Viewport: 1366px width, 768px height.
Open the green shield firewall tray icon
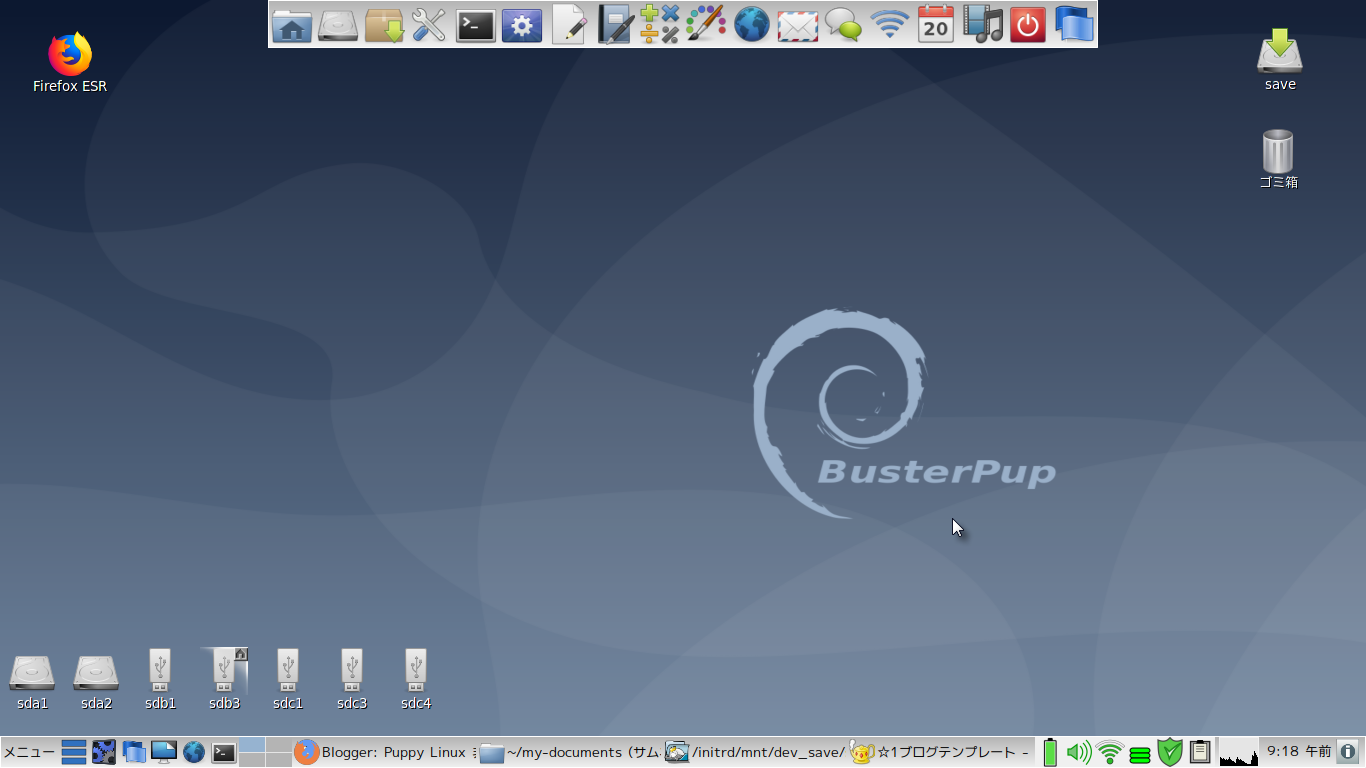(1170, 752)
